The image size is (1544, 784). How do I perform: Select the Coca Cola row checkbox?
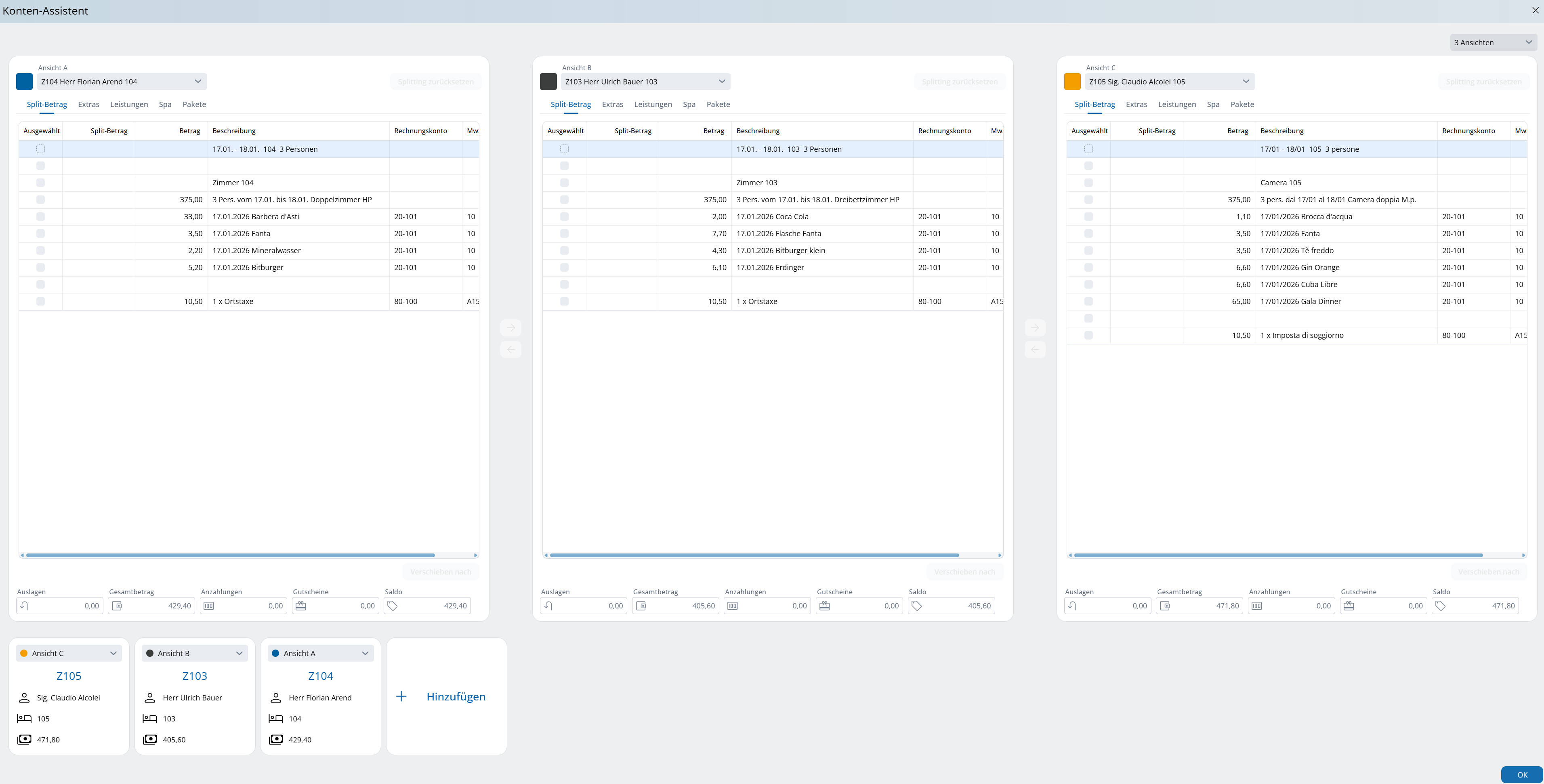tap(564, 216)
